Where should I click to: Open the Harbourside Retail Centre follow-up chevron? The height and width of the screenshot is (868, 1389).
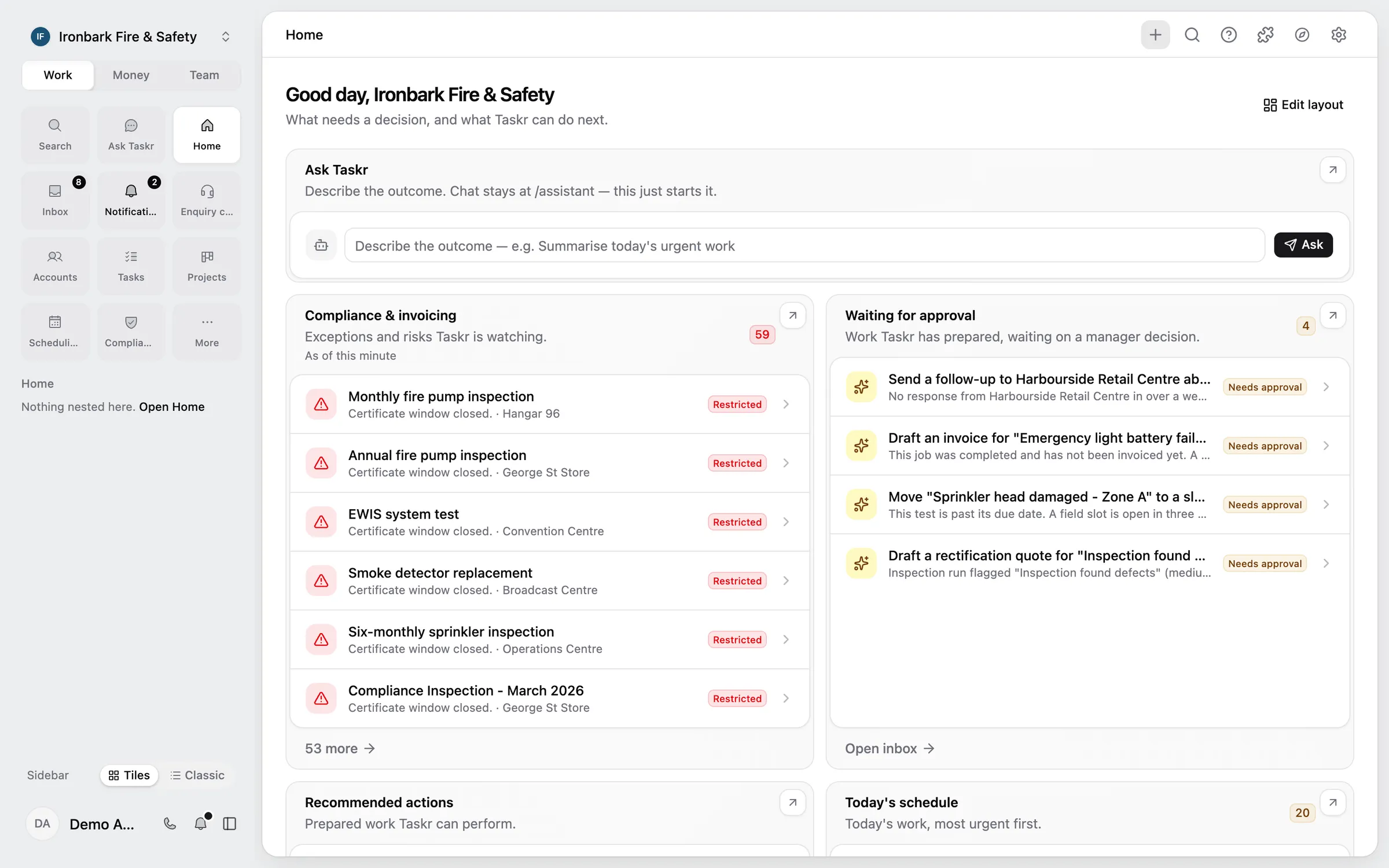pos(1326,387)
